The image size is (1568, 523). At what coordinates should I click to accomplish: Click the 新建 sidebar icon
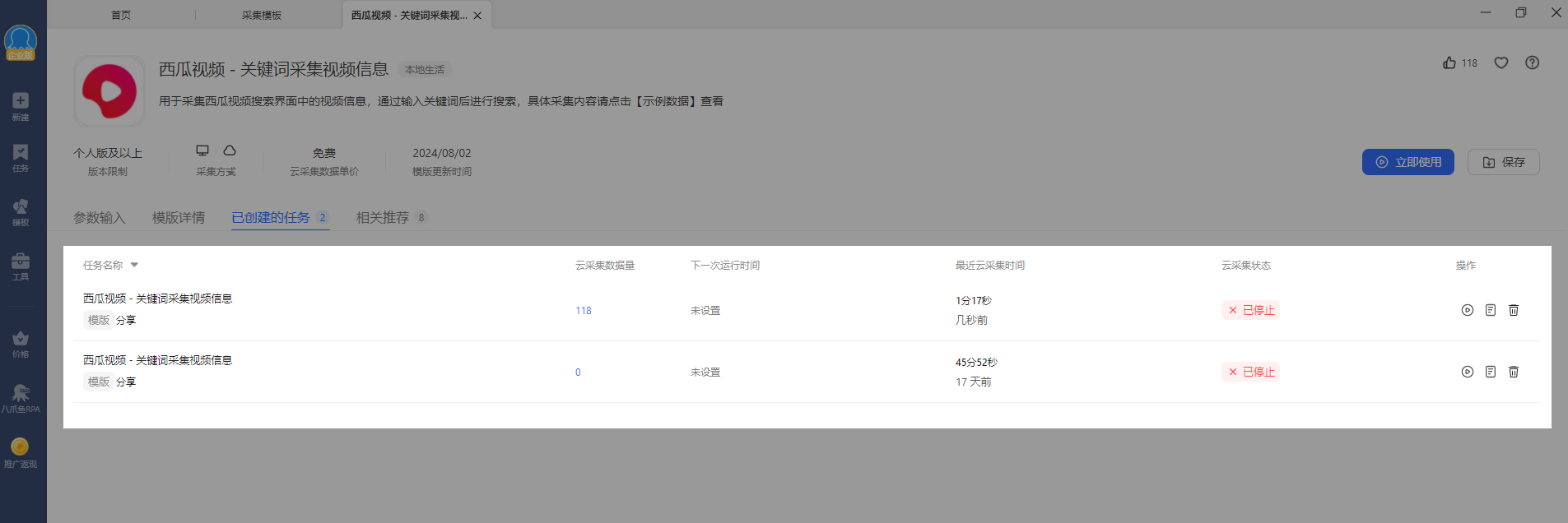coord(21,107)
